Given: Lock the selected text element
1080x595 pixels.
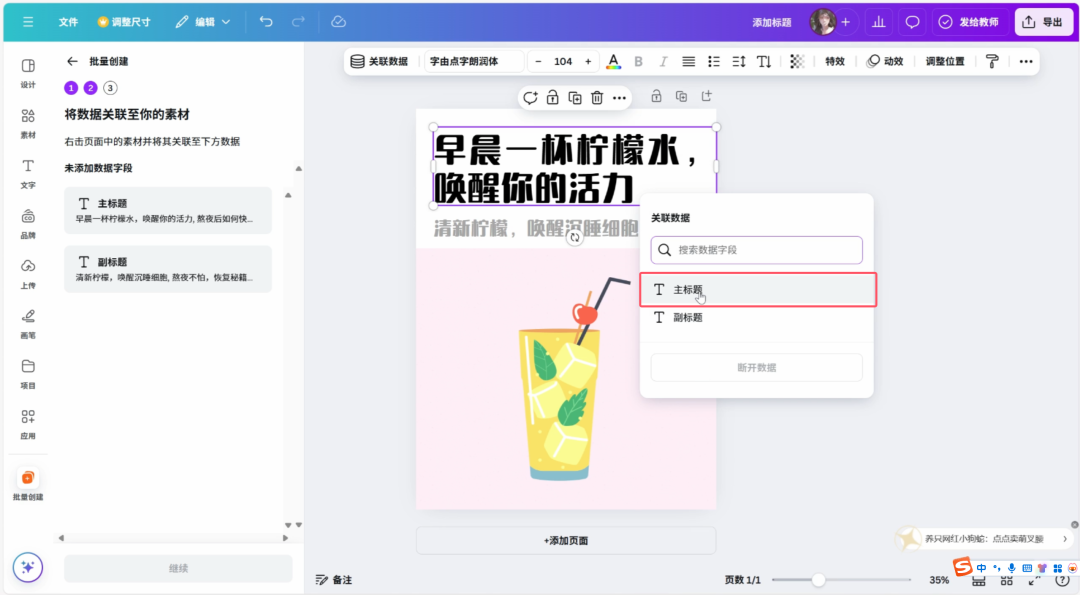Looking at the screenshot, I should (x=552, y=97).
